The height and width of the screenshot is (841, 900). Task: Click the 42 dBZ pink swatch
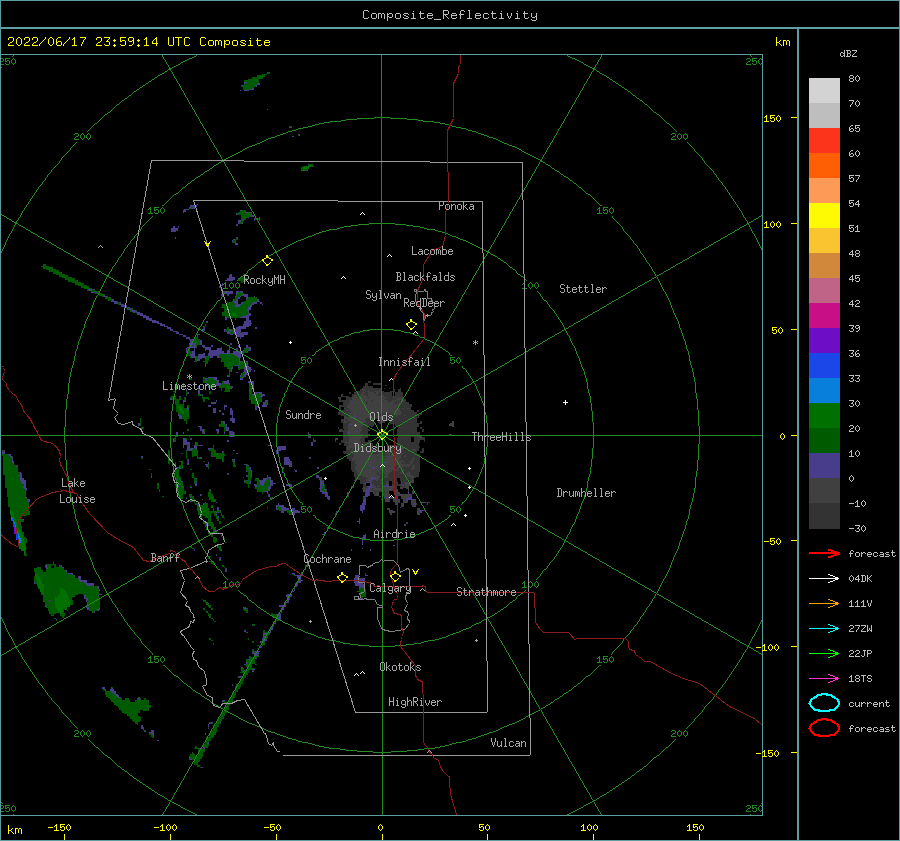pos(824,290)
